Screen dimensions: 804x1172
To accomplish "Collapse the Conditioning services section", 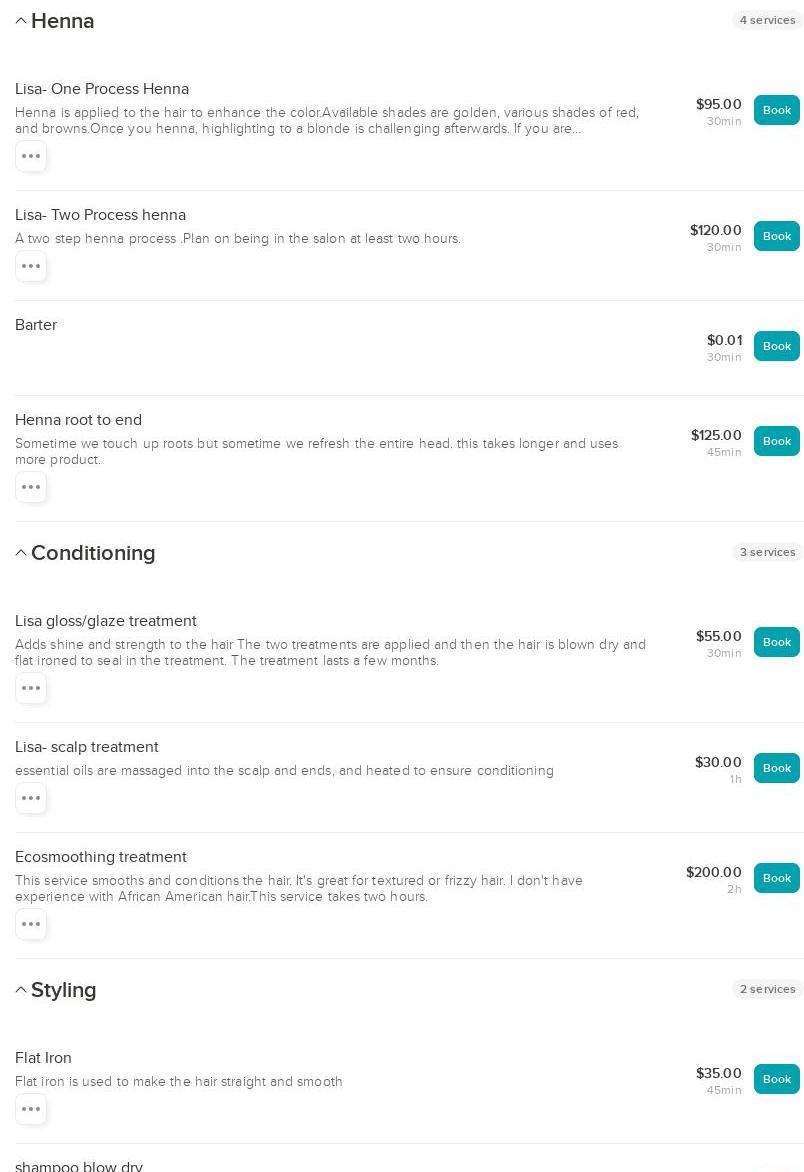I will point(21,553).
